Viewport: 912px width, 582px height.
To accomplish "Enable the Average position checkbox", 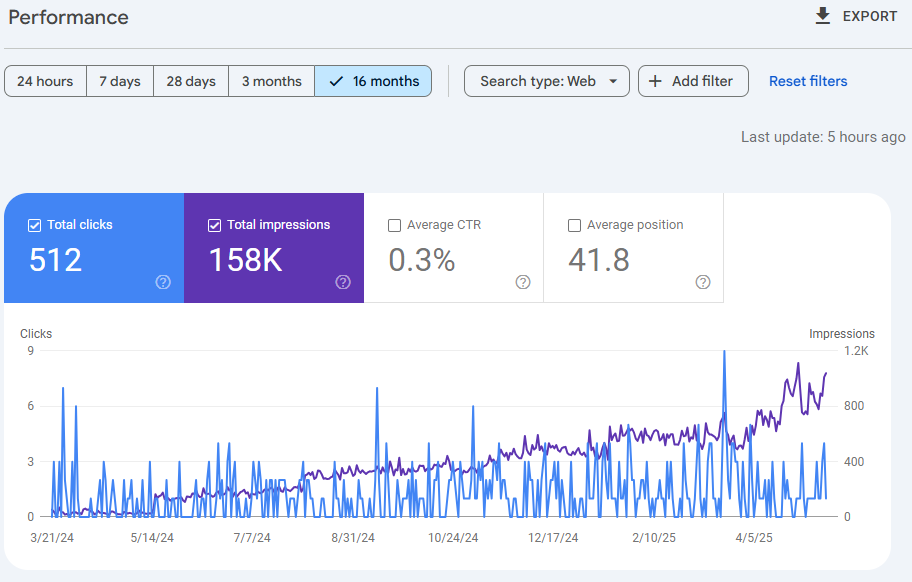I will pyautogui.click(x=574, y=225).
